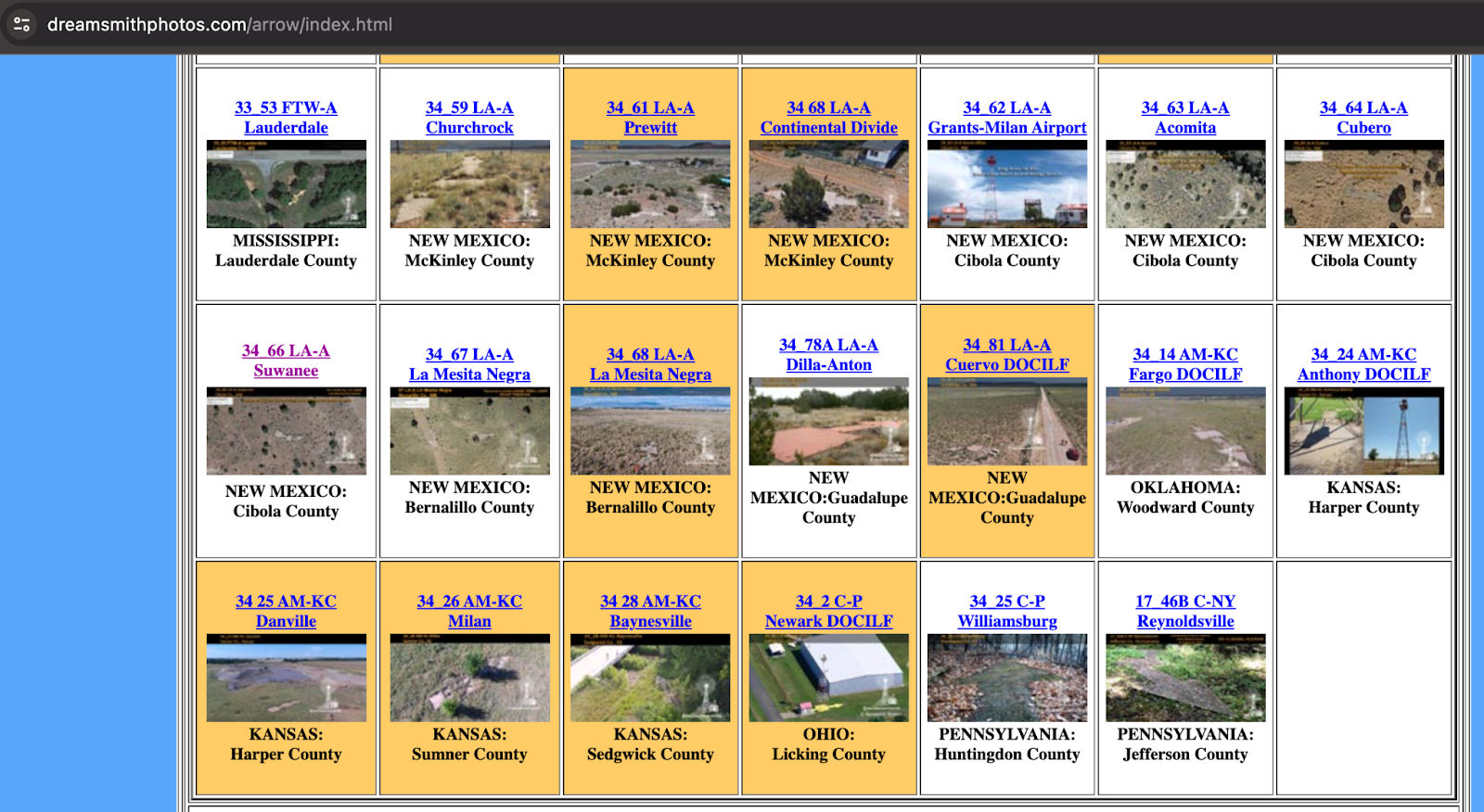Click the Danville photo thumbnail
1484x812 pixels.
(x=286, y=678)
